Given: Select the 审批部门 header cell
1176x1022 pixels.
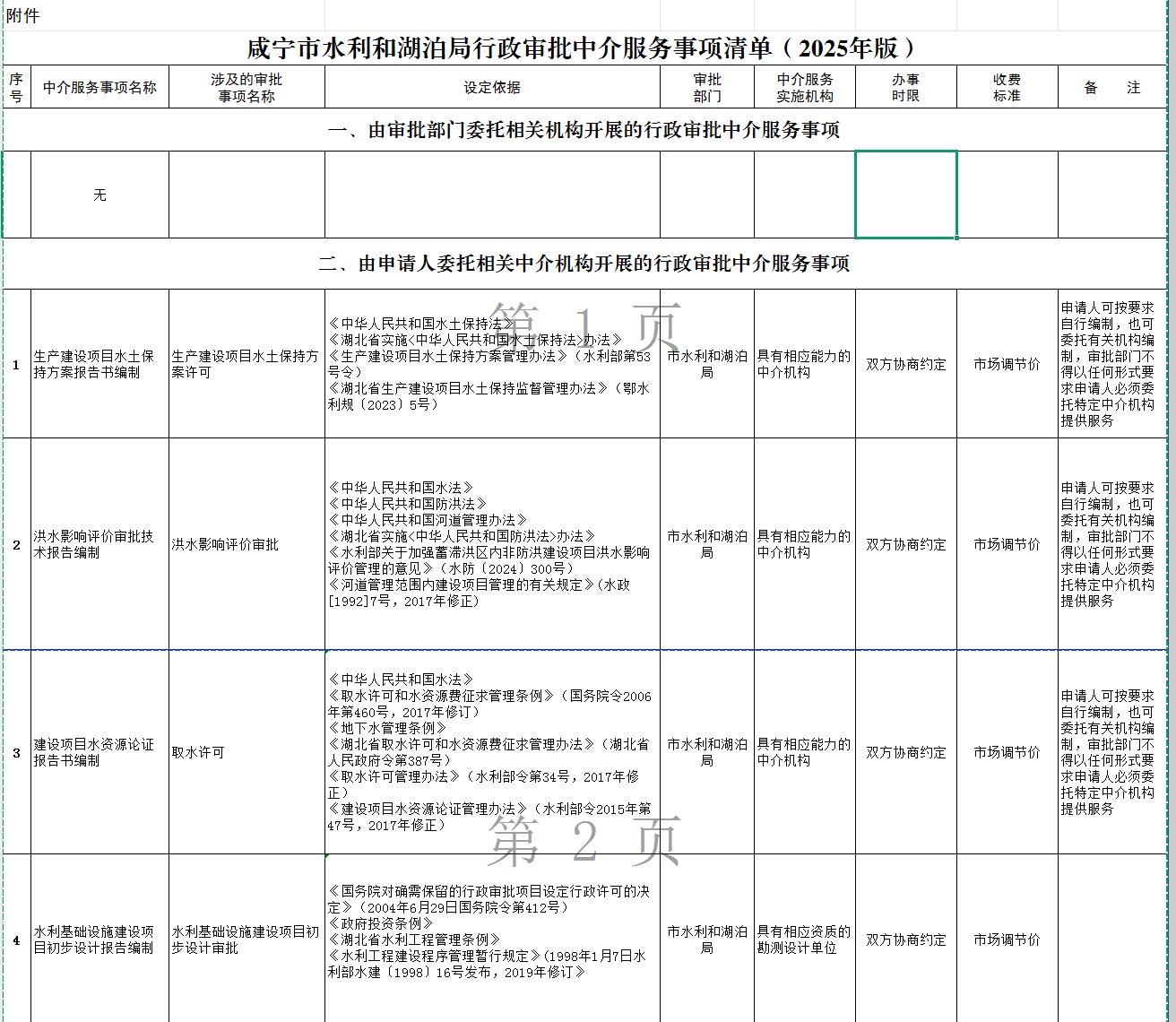Looking at the screenshot, I should (706, 87).
